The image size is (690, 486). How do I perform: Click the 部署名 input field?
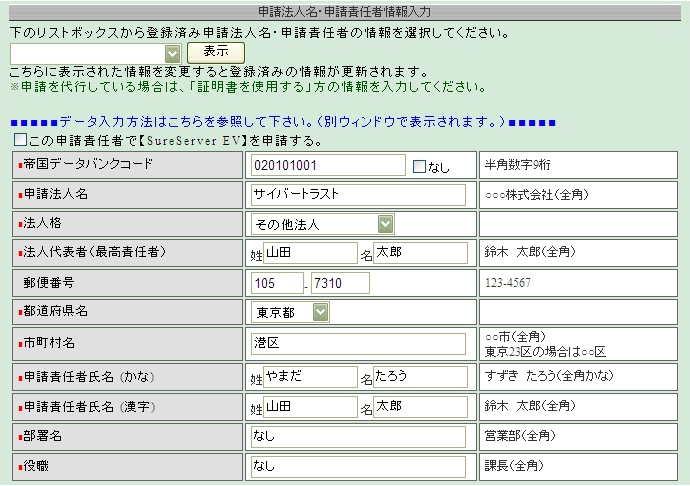point(358,436)
